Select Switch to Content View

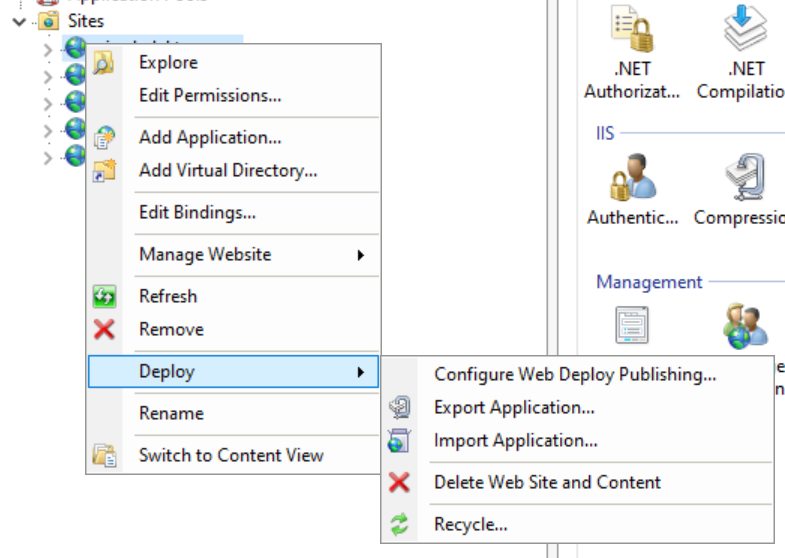[x=231, y=455]
